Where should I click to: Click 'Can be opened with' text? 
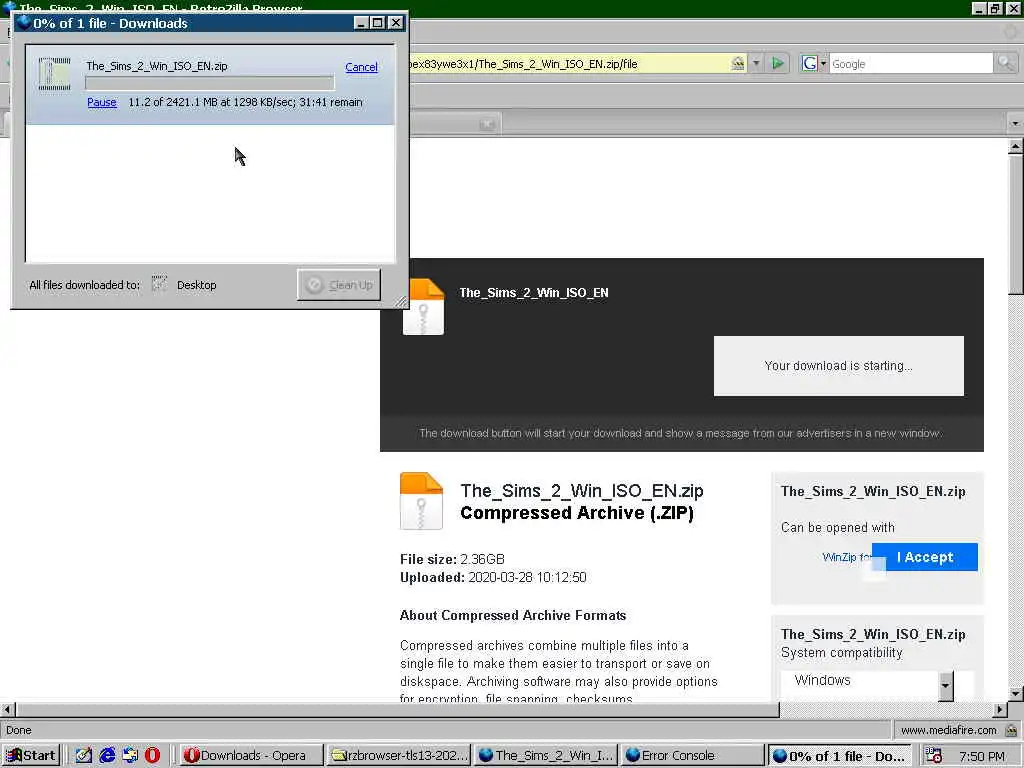[837, 527]
